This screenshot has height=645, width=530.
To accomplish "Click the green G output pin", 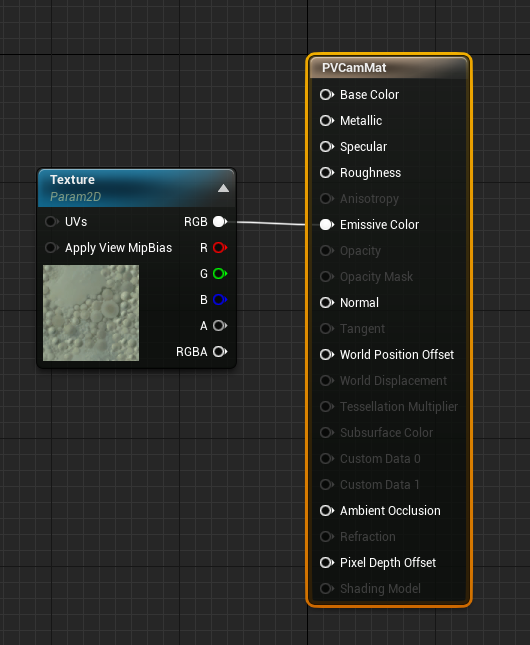I will pos(220,274).
